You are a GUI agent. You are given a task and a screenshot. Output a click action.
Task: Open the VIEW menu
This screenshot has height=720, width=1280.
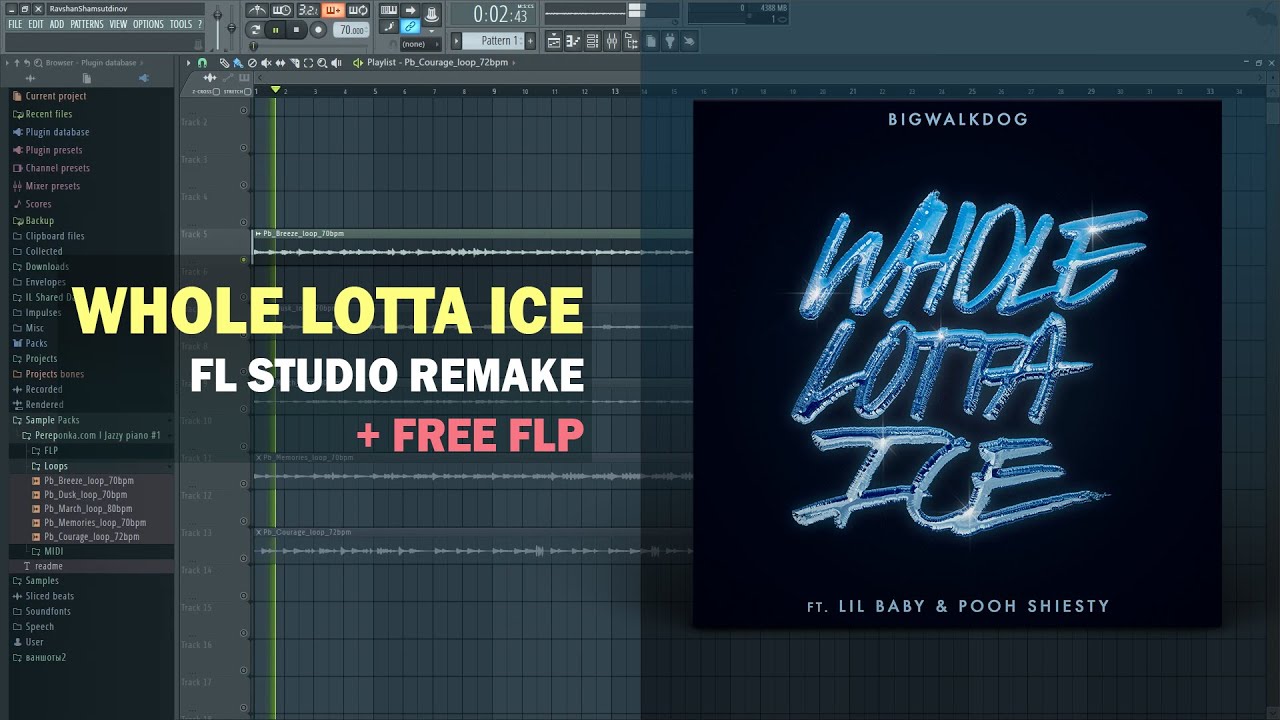(118, 24)
